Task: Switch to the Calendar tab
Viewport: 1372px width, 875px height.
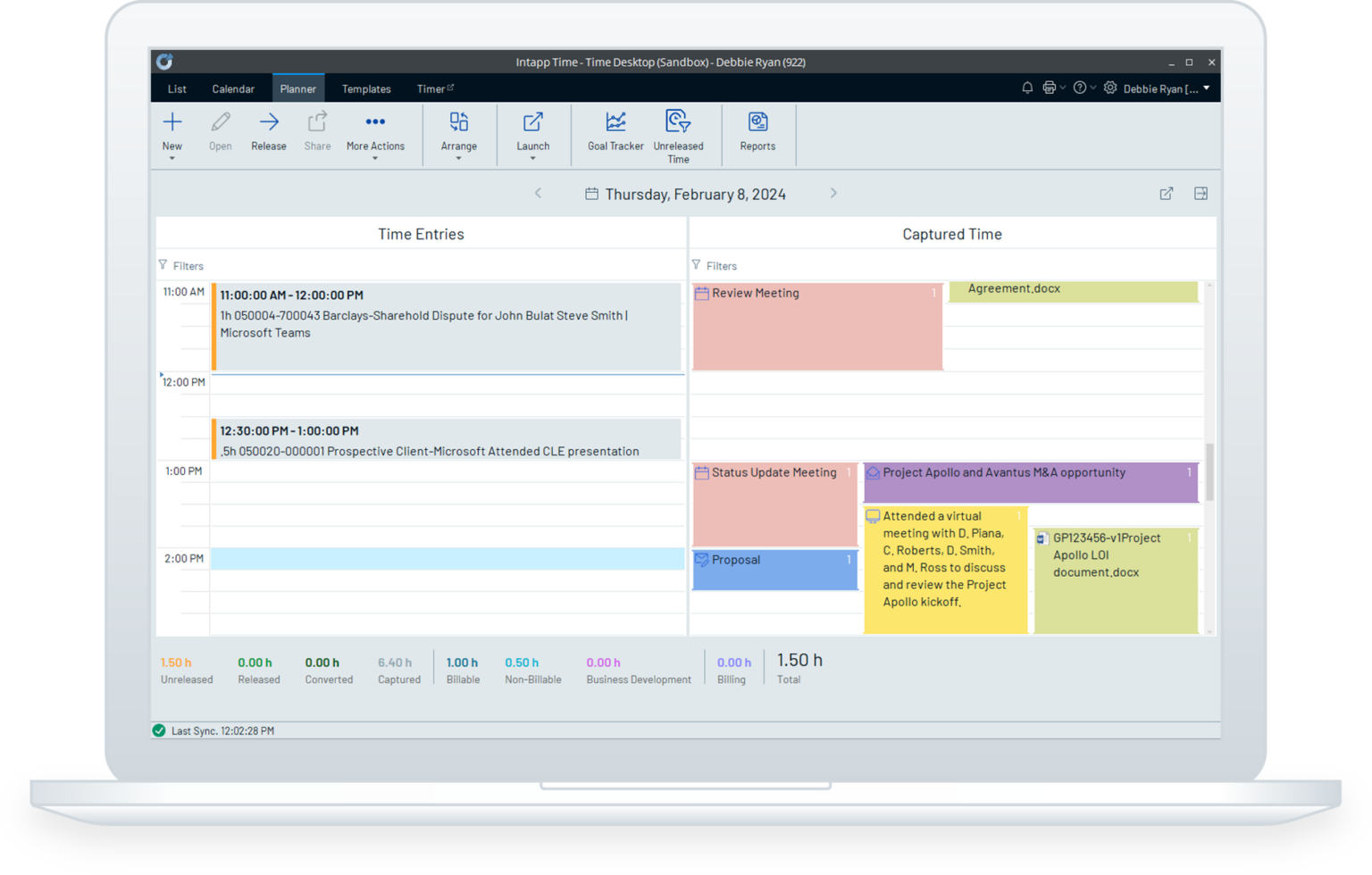Action: click(x=233, y=88)
